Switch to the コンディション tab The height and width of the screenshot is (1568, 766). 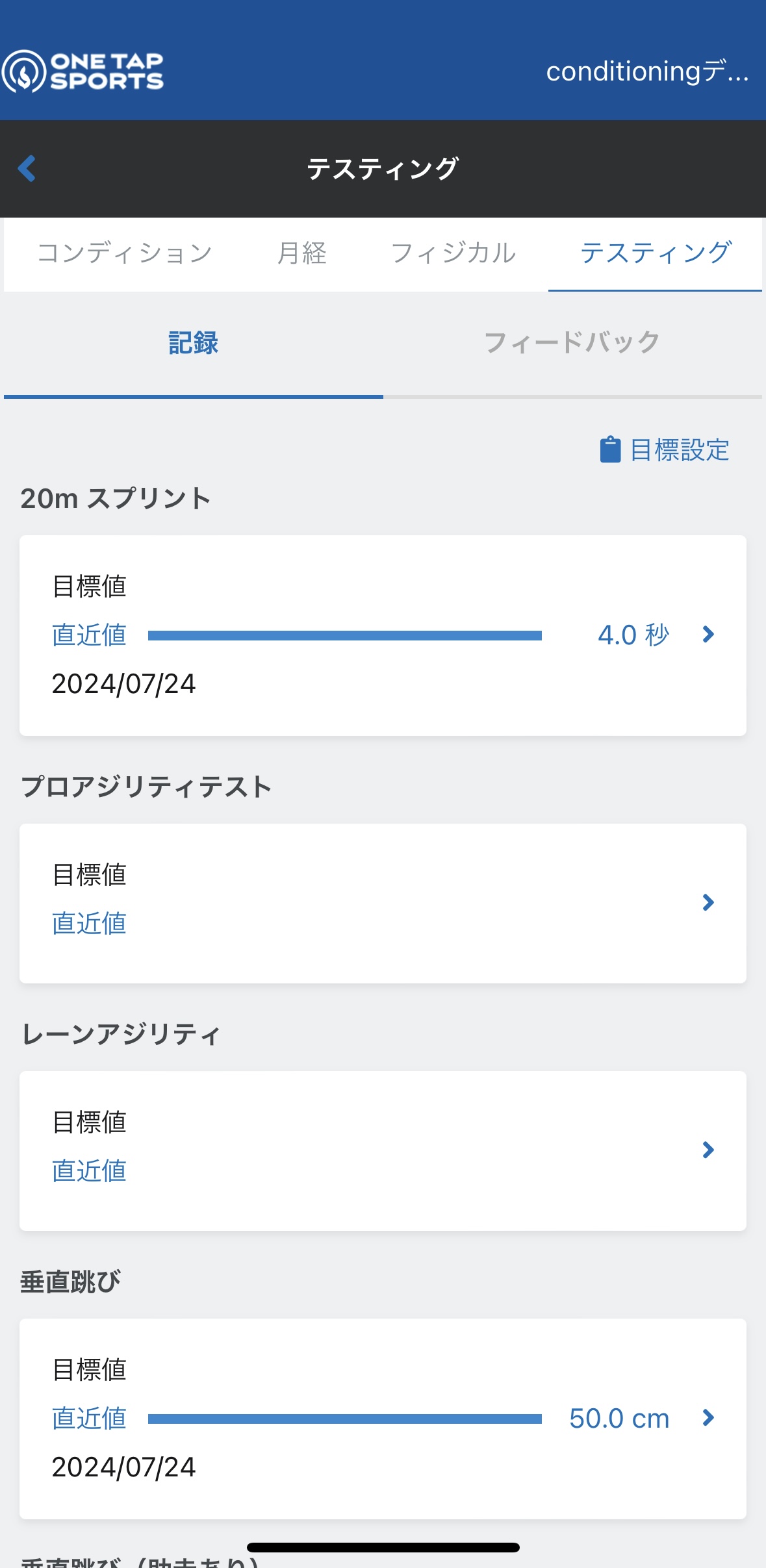pyautogui.click(x=125, y=253)
